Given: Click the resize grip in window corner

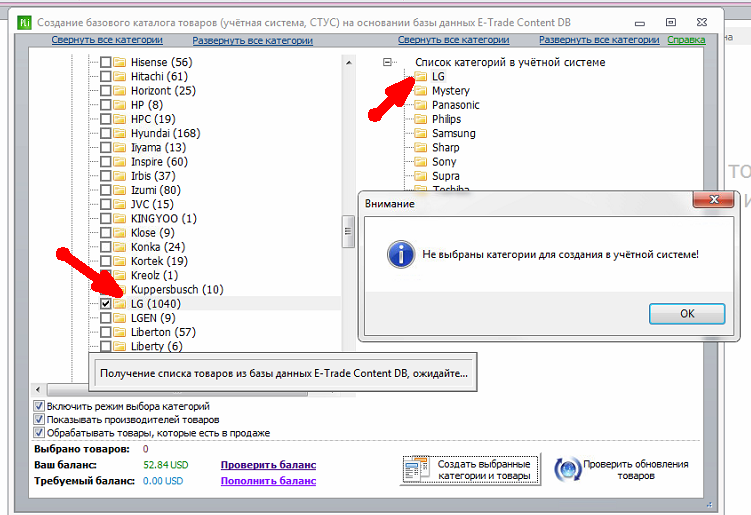Looking at the screenshot, I should [x=709, y=504].
